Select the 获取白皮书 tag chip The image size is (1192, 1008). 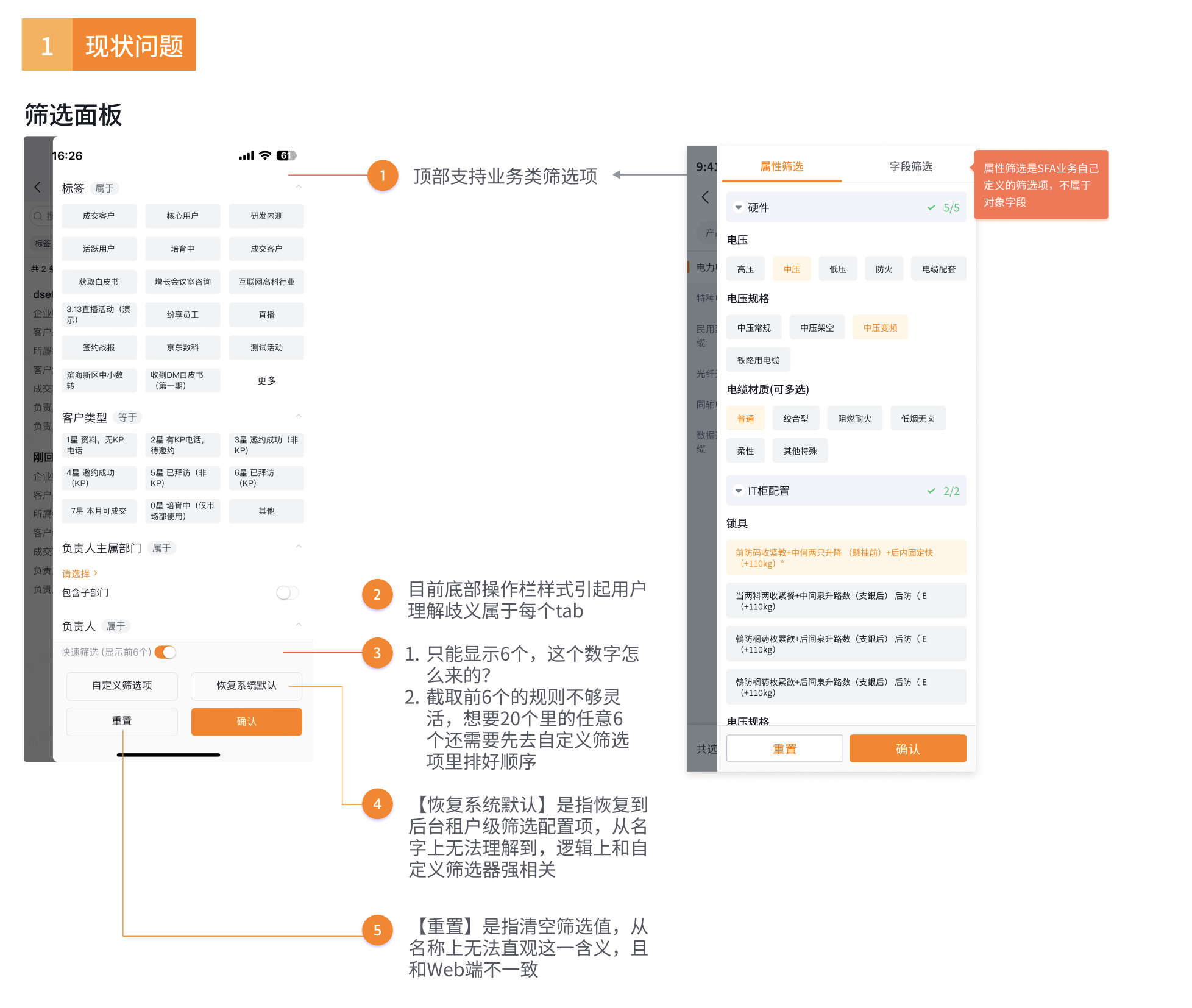[99, 282]
